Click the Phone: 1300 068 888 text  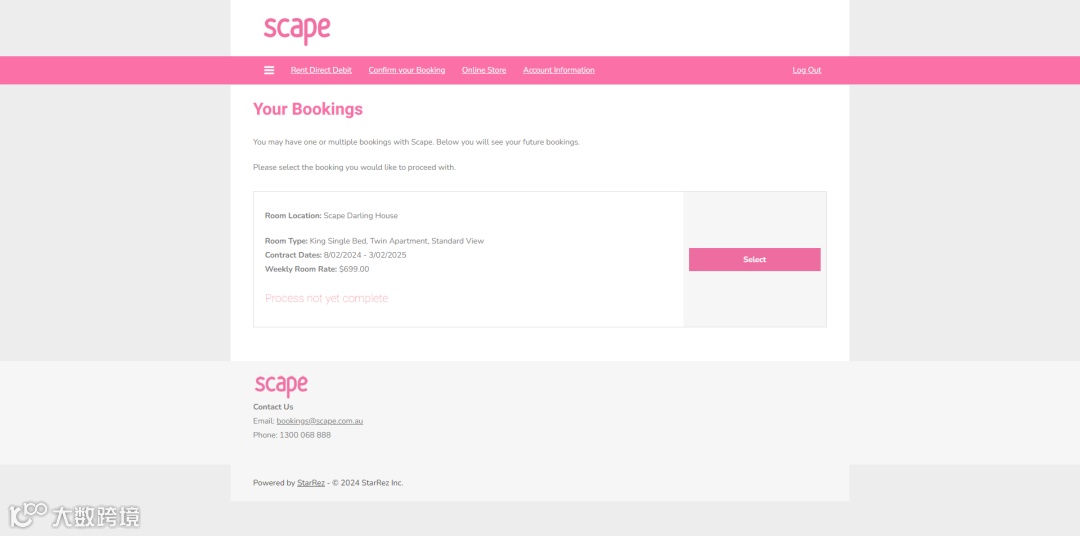tap(291, 435)
